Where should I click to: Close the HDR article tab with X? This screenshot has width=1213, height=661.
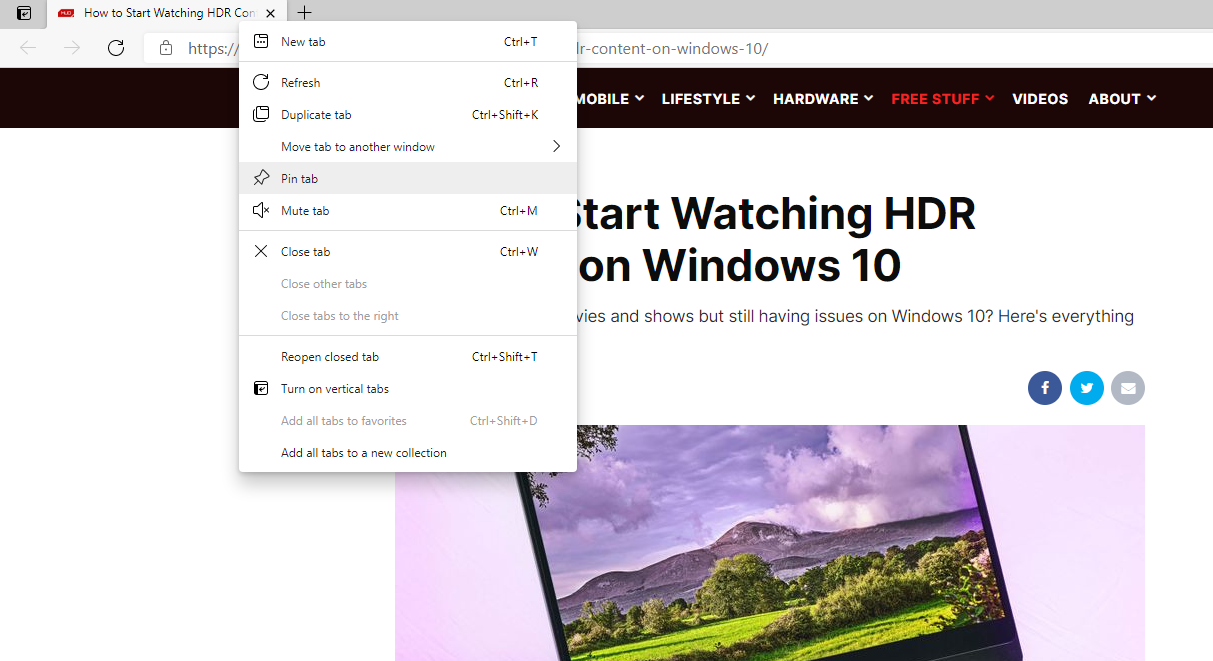(x=270, y=13)
